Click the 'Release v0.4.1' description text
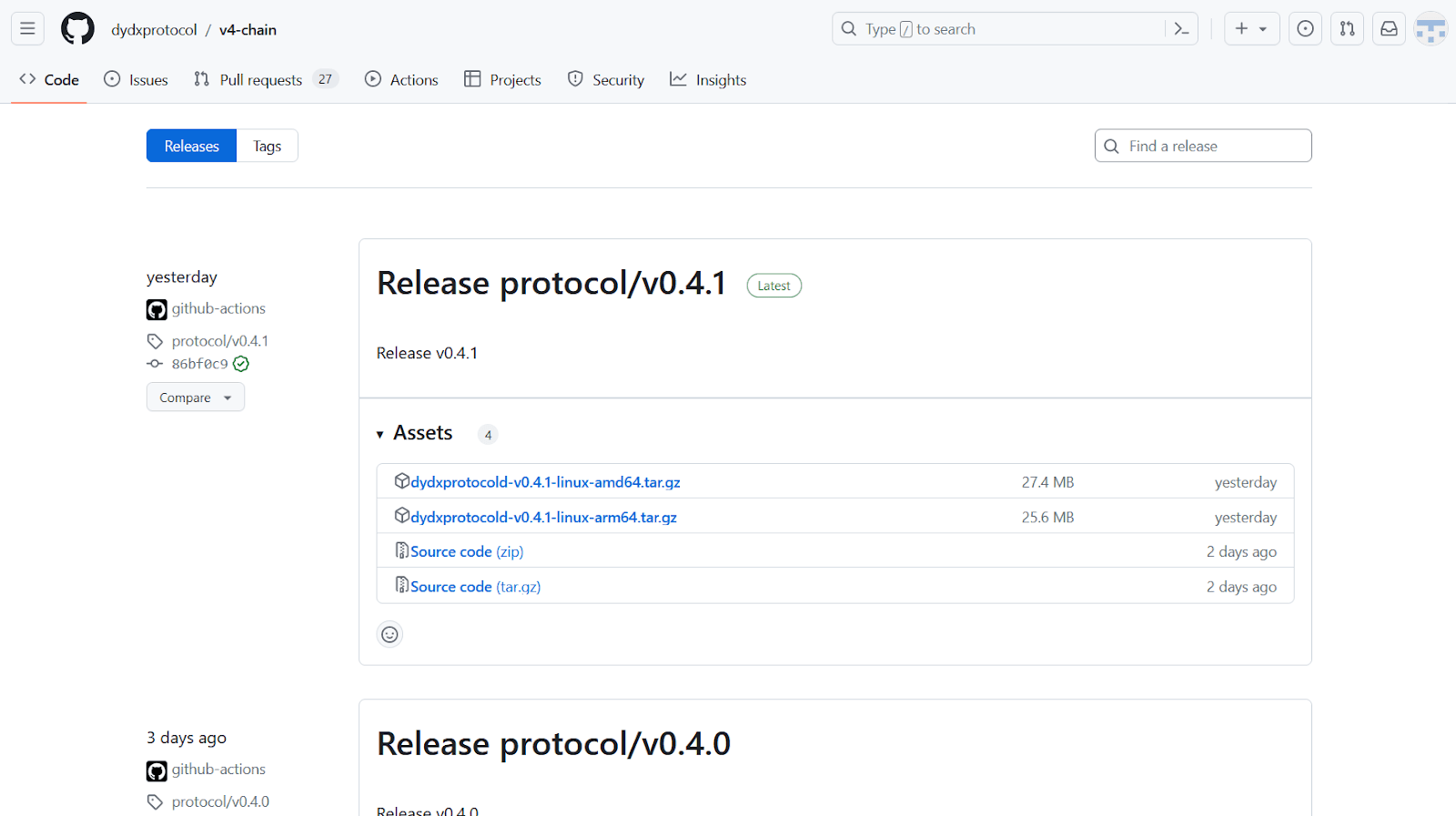1456x816 pixels. (427, 353)
